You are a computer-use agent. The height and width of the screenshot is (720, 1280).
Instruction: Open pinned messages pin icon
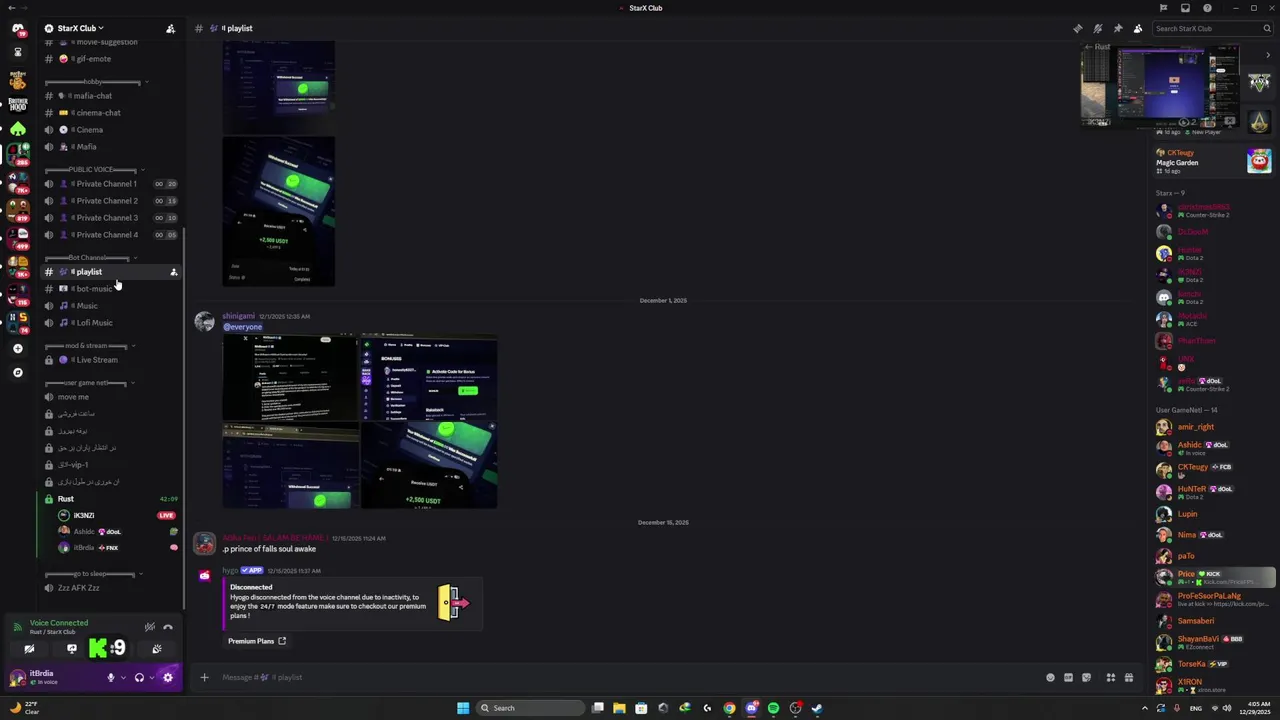click(x=1117, y=28)
